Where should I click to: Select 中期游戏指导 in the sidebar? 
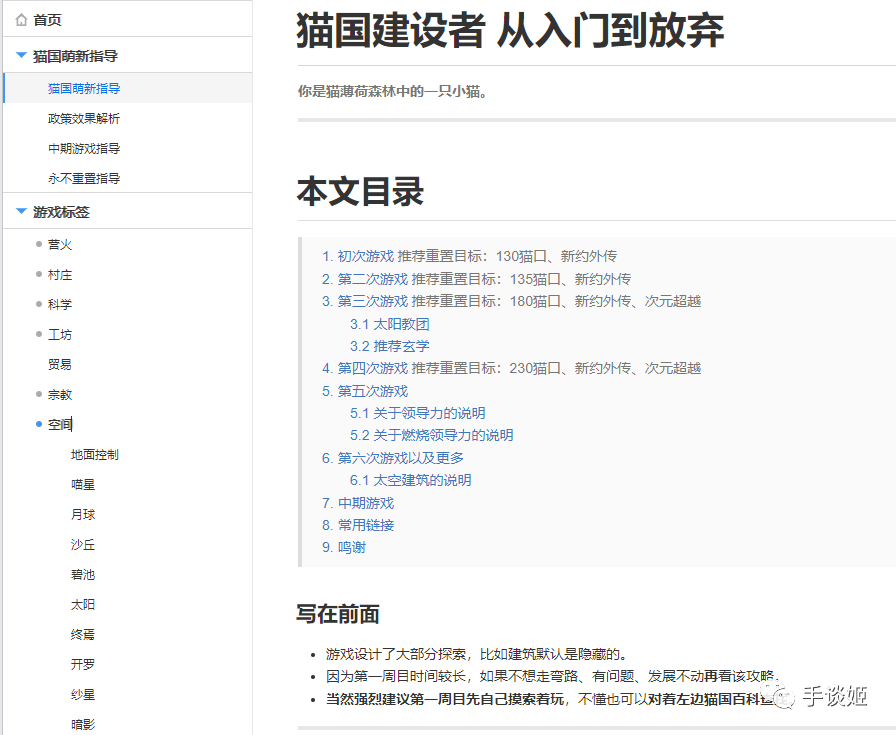(84, 149)
